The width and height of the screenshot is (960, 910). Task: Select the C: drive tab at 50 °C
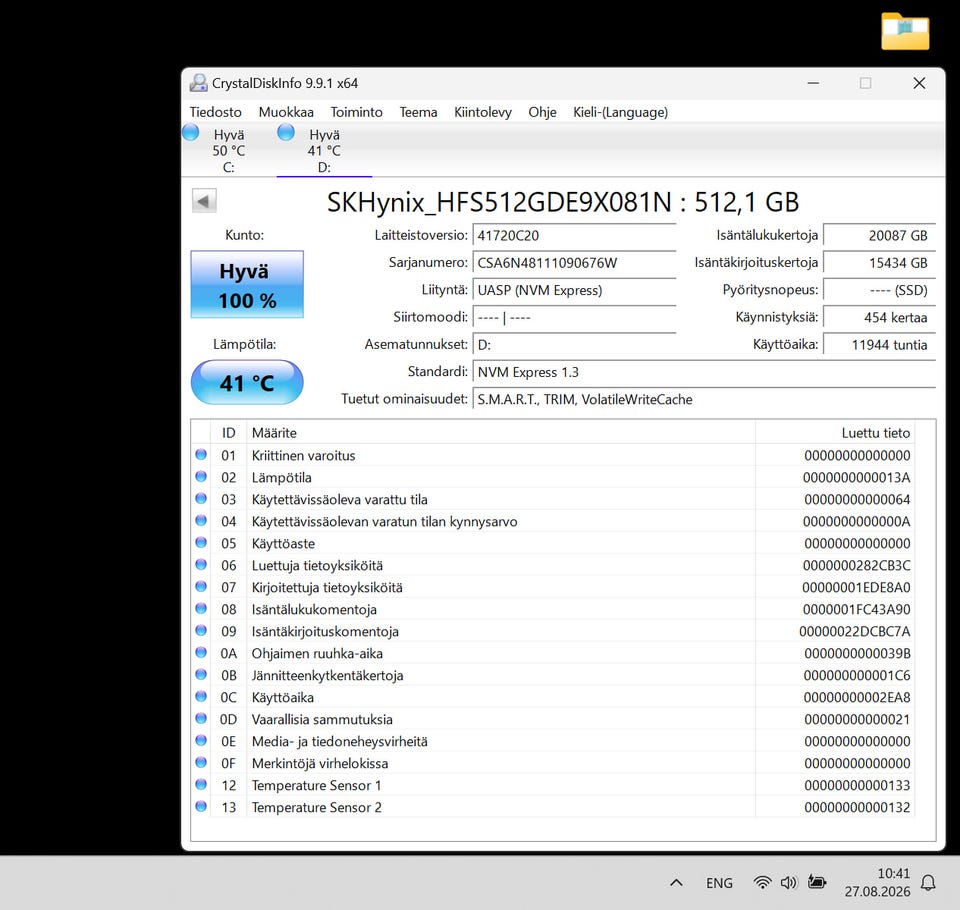coord(227,150)
